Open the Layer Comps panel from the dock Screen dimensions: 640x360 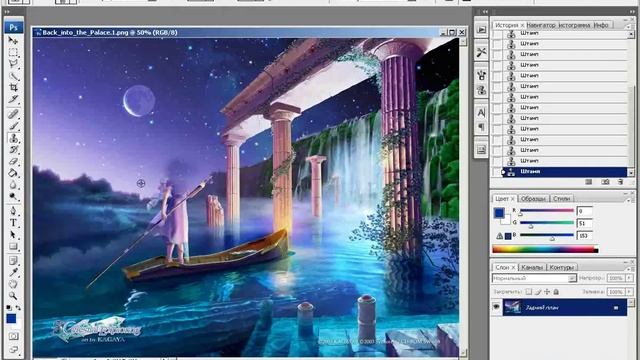[481, 150]
